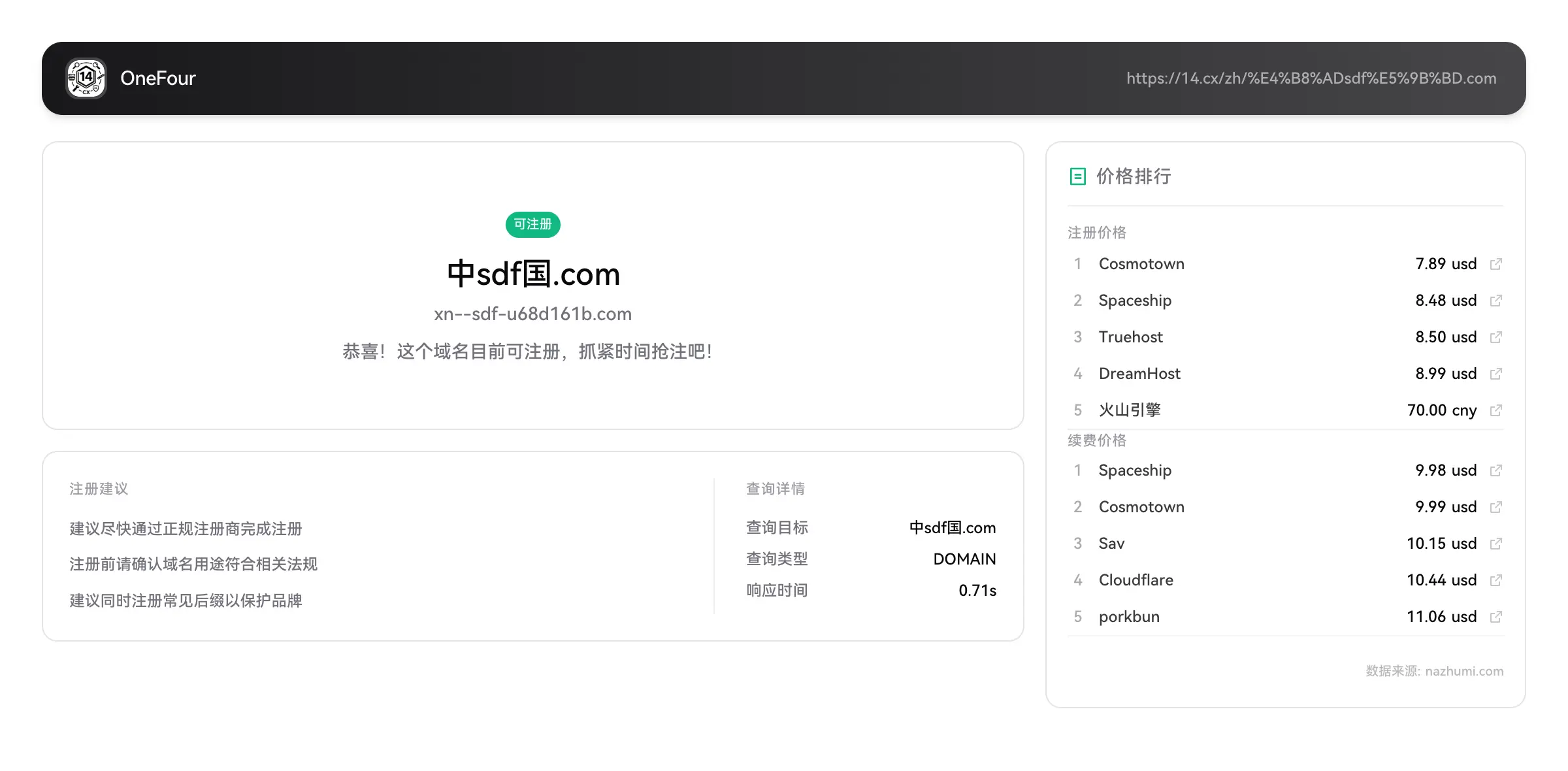Click the 11.06 usd renewal price
This screenshot has height=771, width=1568.
pyautogui.click(x=1442, y=617)
